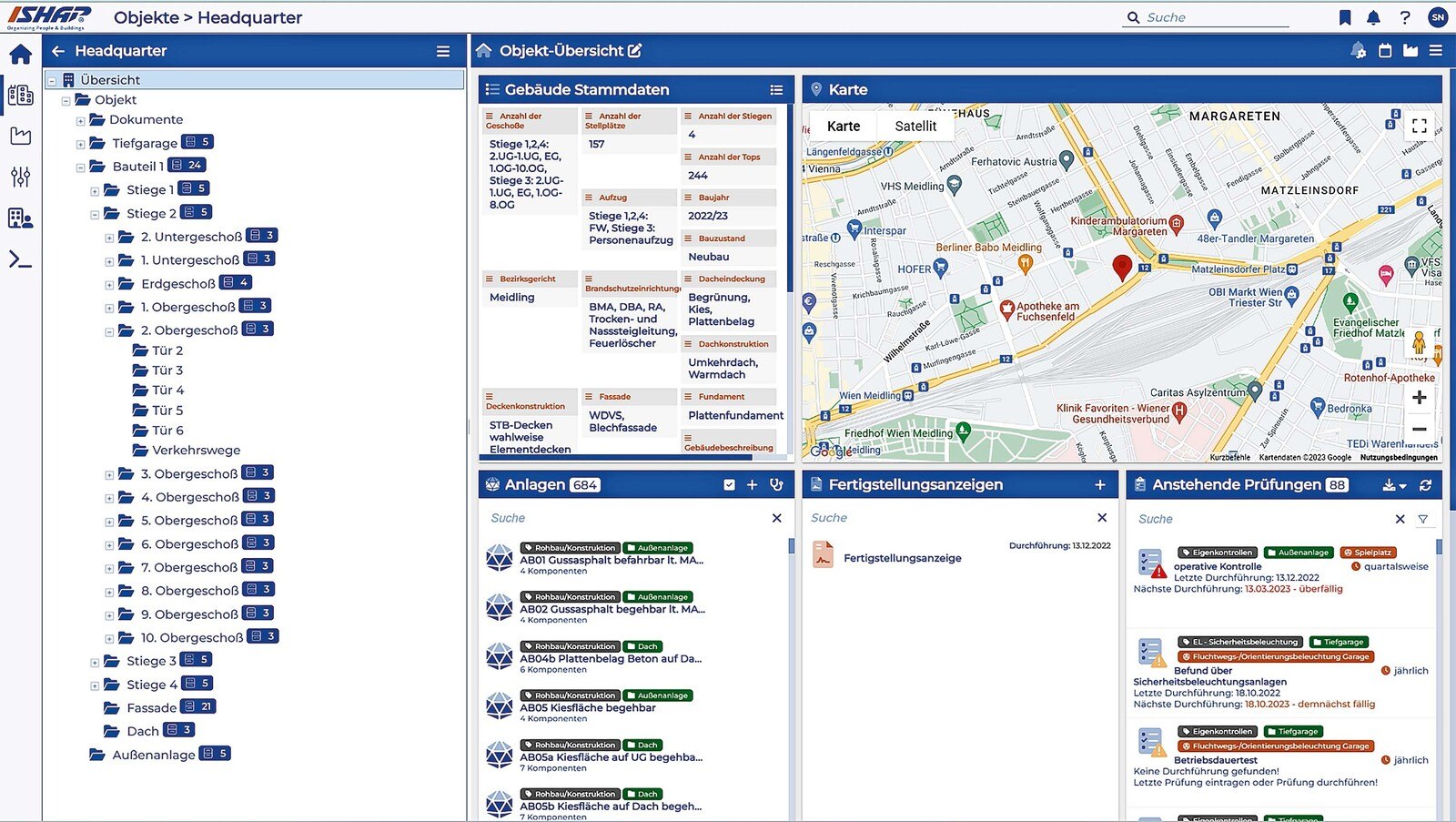The width and height of the screenshot is (1456, 822).
Task: Click the chart icon in Objekt-Übersicht header
Action: (1410, 51)
